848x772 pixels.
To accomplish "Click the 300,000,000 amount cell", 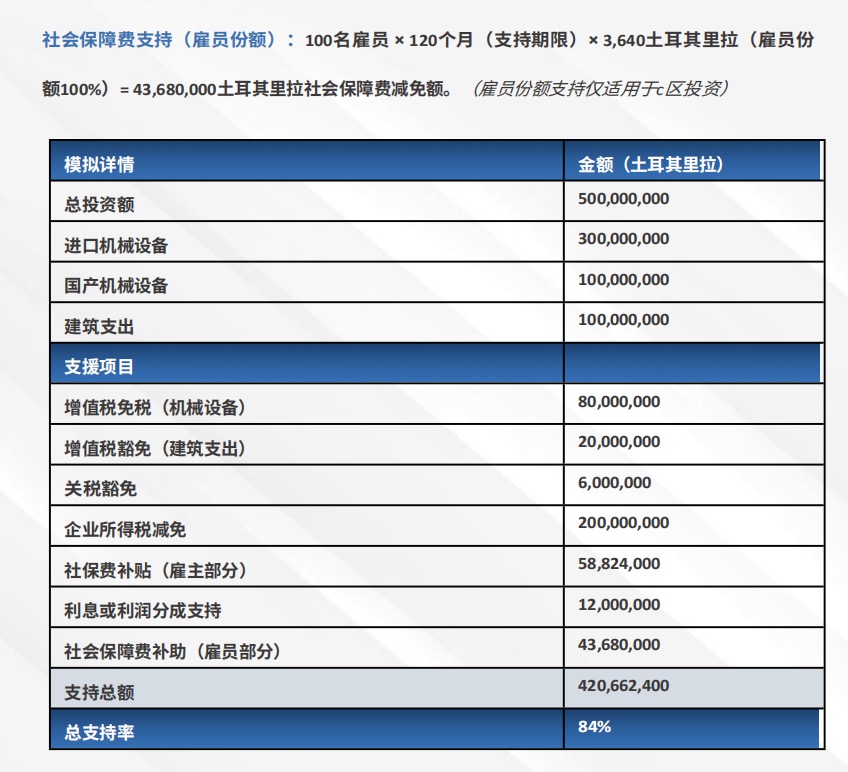I will [623, 239].
